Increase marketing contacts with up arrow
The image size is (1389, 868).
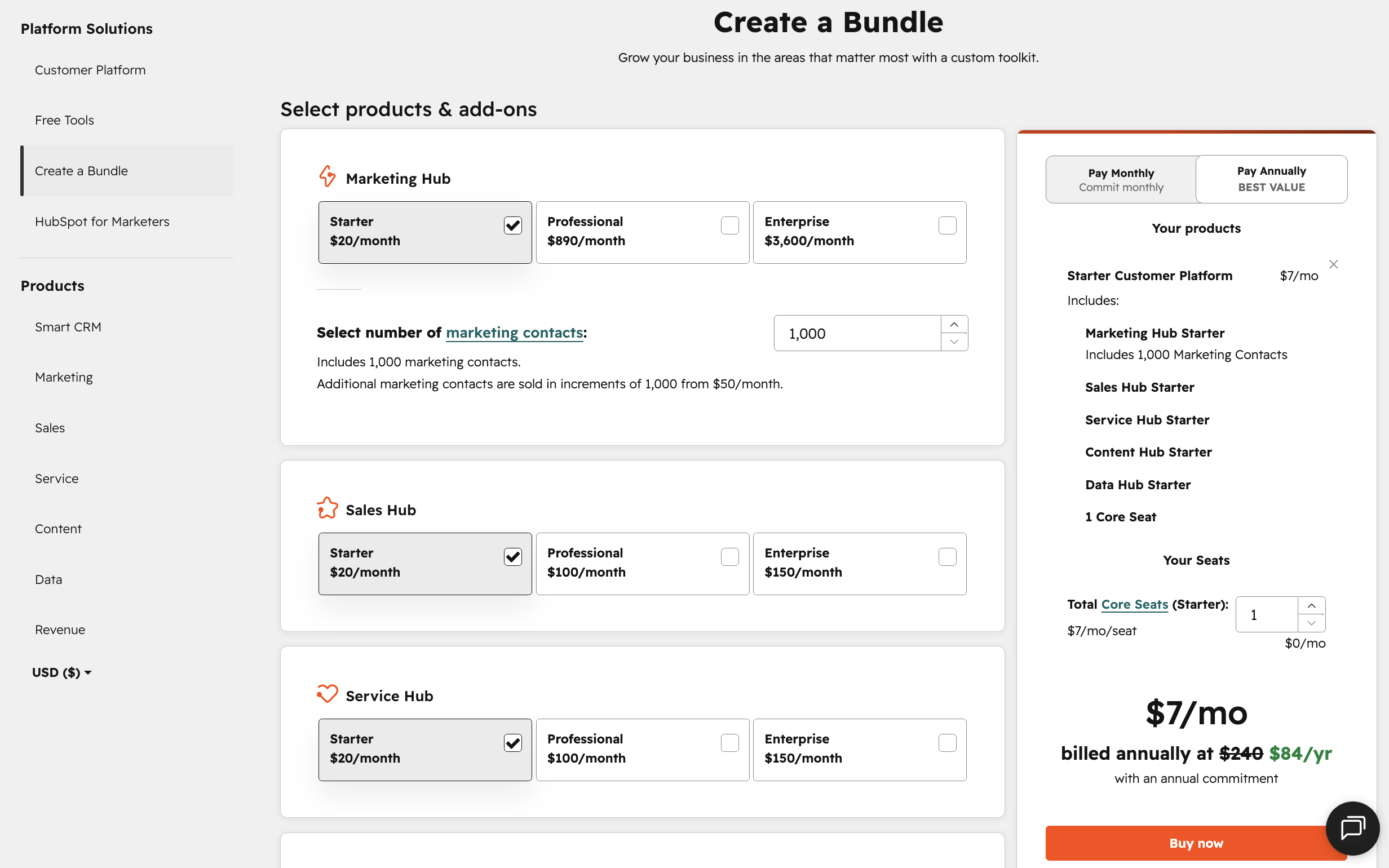[x=954, y=325]
